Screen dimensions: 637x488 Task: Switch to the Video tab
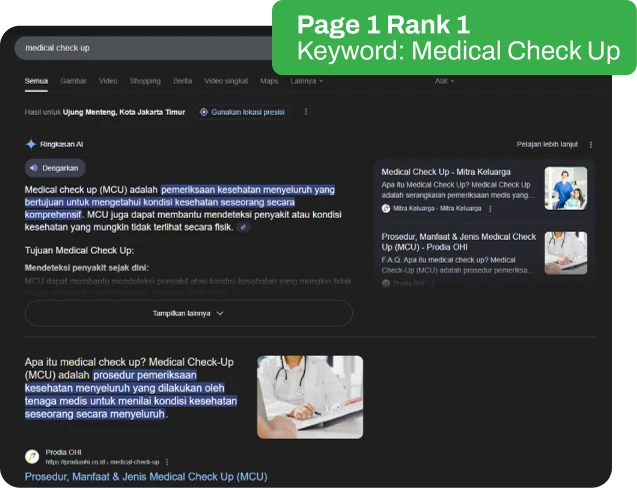(x=108, y=80)
